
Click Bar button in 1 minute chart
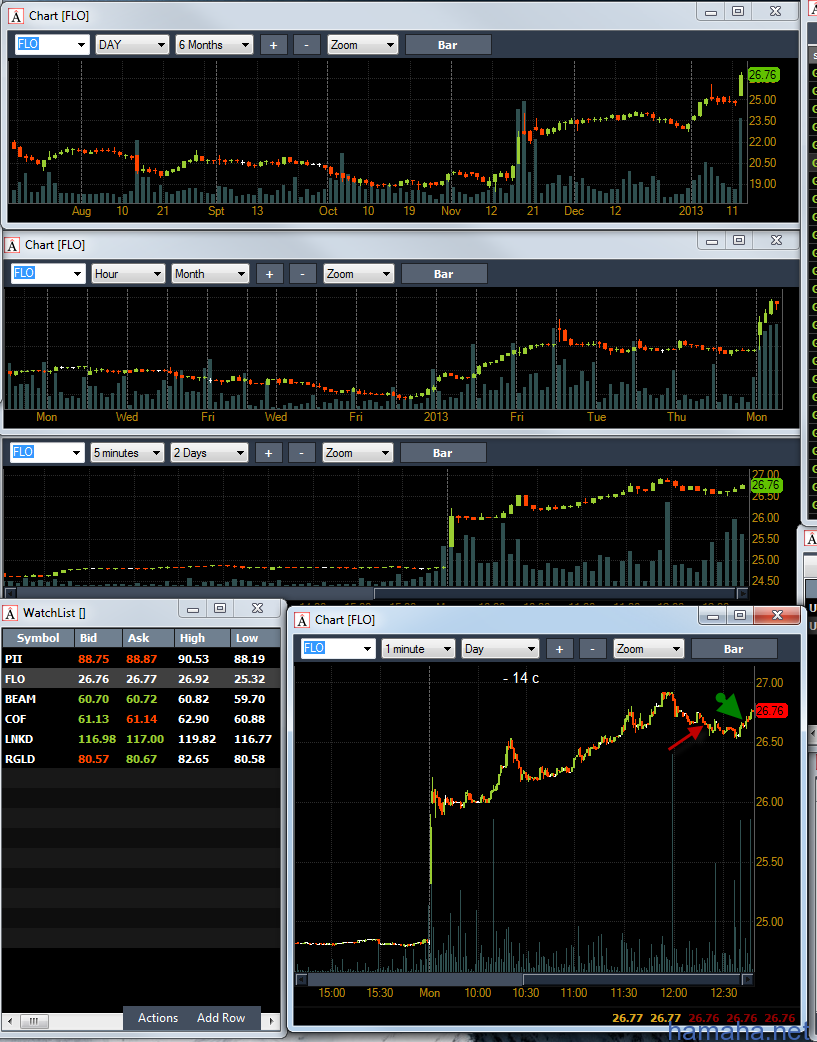[734, 649]
